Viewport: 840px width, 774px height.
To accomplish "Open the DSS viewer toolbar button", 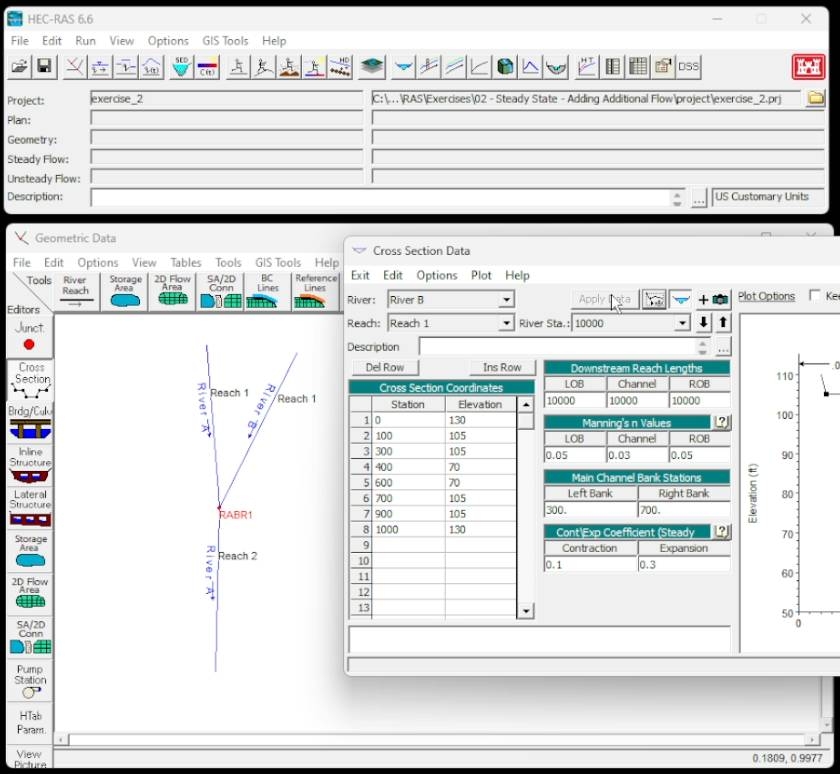I will tap(688, 67).
